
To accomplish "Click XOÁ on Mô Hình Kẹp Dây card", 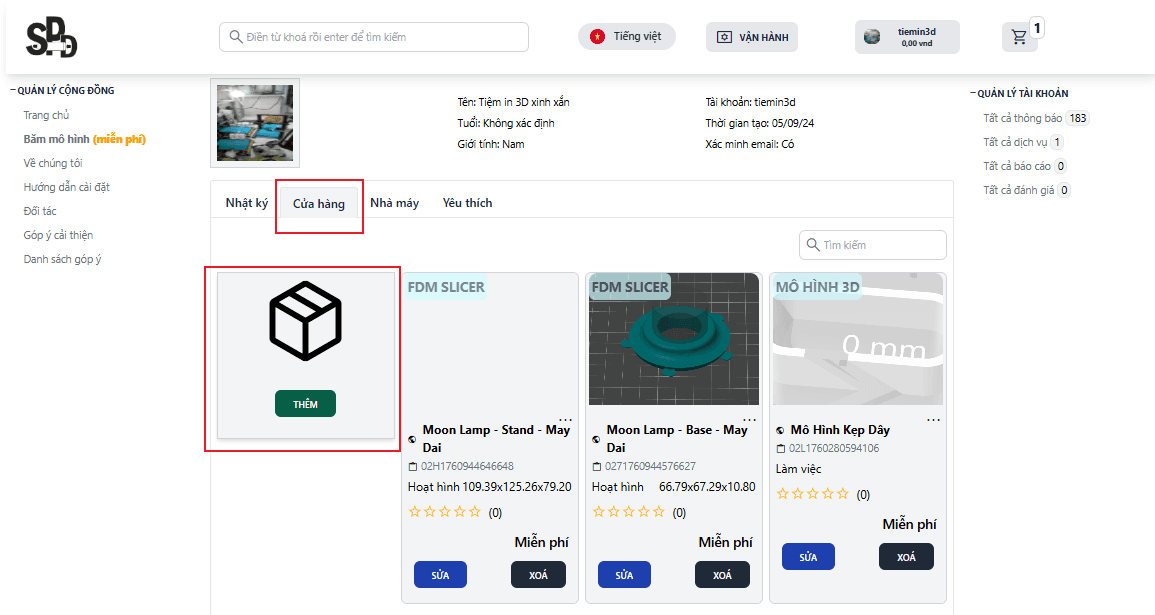I will point(906,557).
